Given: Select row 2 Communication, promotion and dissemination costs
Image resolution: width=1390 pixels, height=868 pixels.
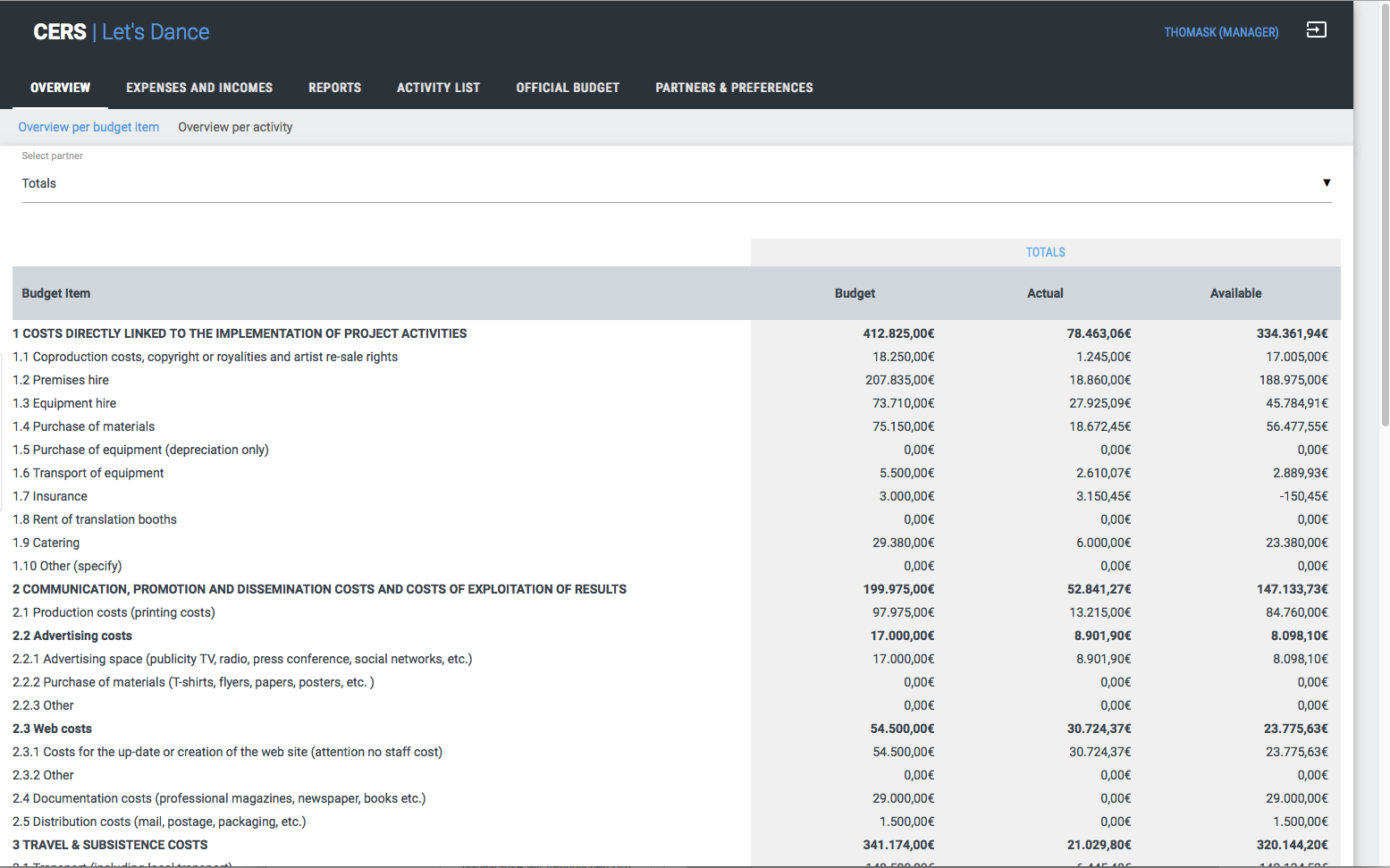Looking at the screenshot, I should [677, 589].
